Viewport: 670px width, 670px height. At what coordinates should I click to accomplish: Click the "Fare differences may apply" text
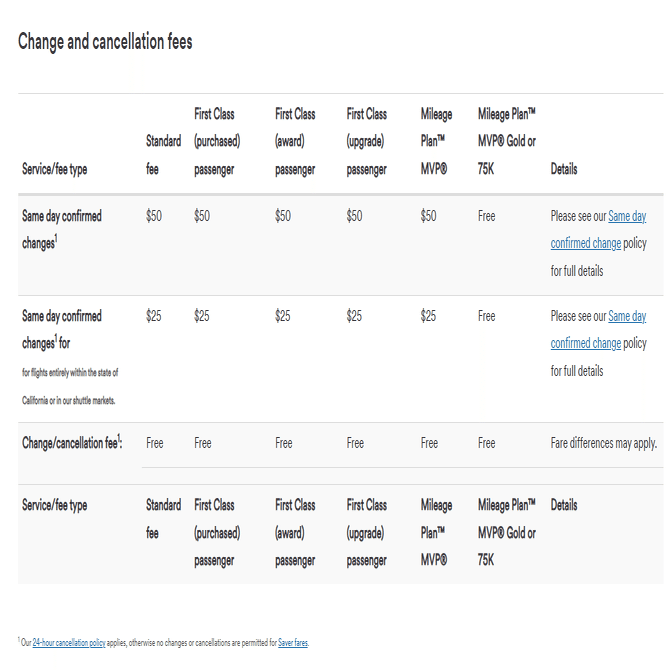click(603, 443)
